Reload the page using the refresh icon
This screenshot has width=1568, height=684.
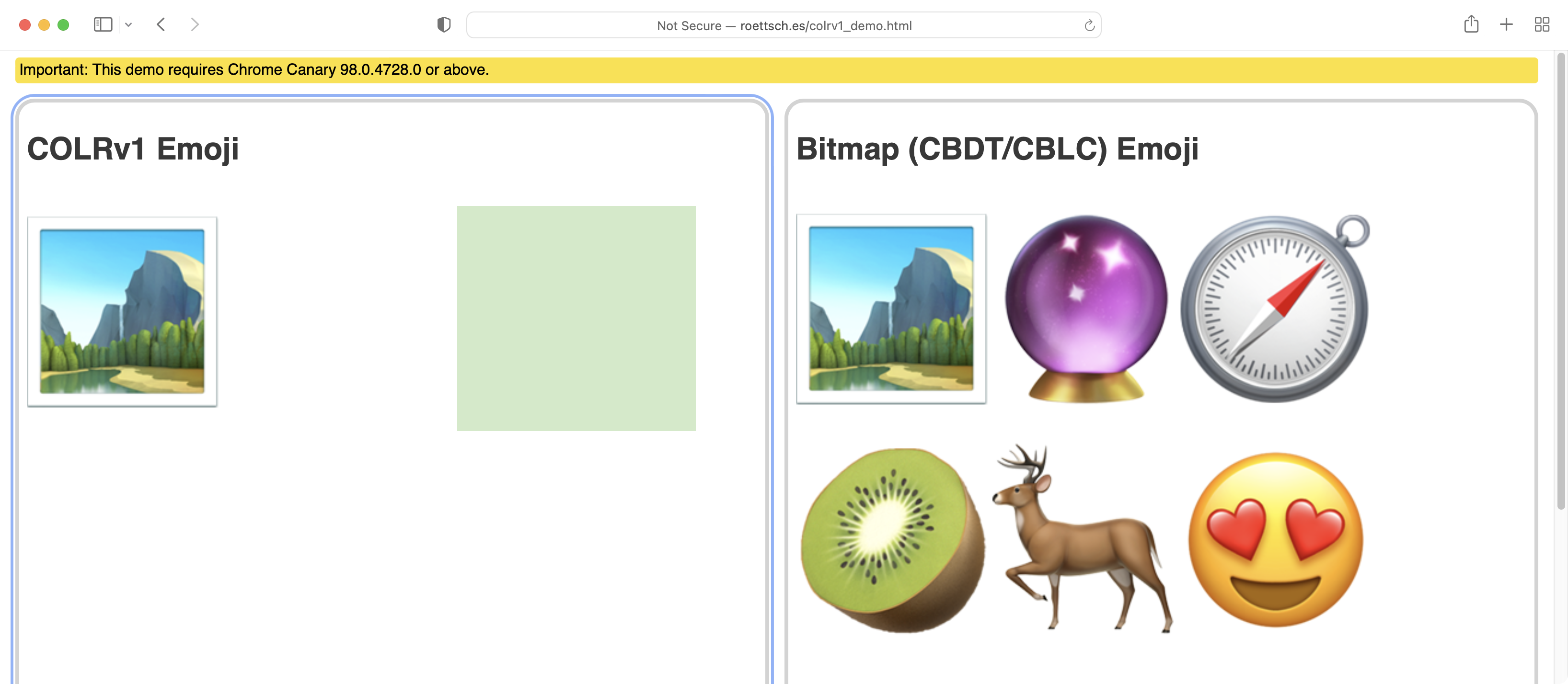click(x=1089, y=25)
